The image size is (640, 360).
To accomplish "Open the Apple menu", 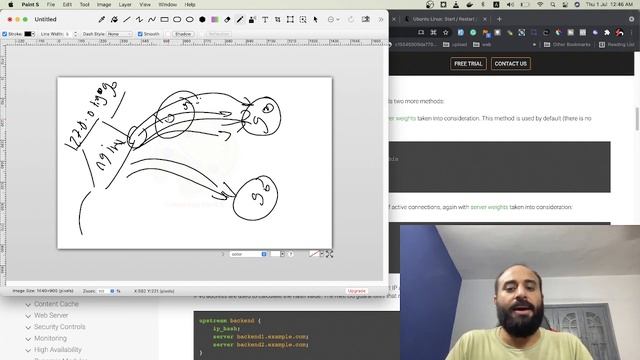I will (x=11, y=4).
